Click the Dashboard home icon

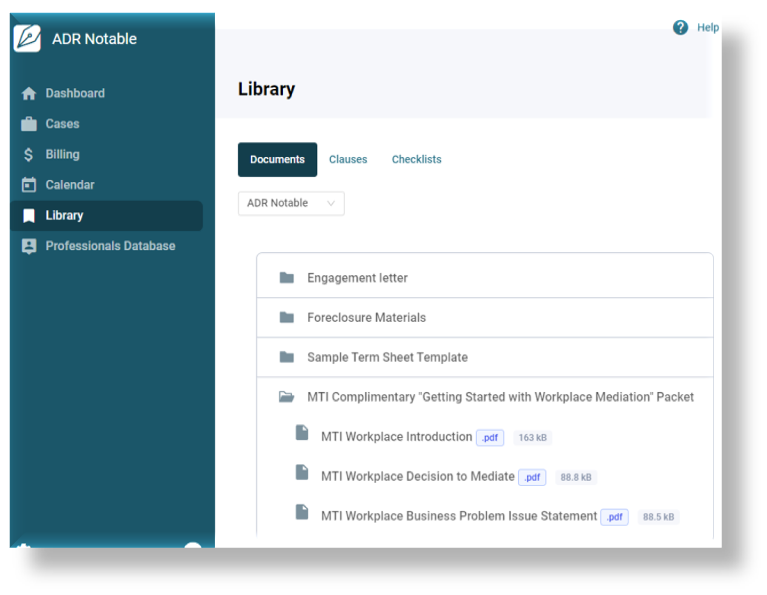pos(29,94)
